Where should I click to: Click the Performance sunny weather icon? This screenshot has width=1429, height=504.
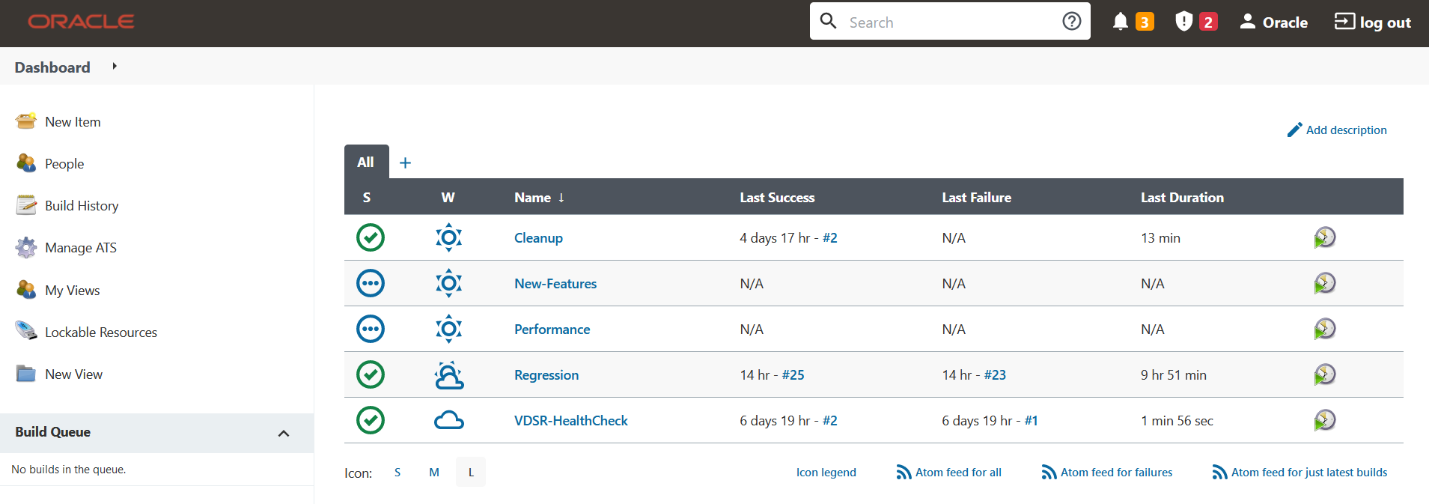[x=449, y=329]
